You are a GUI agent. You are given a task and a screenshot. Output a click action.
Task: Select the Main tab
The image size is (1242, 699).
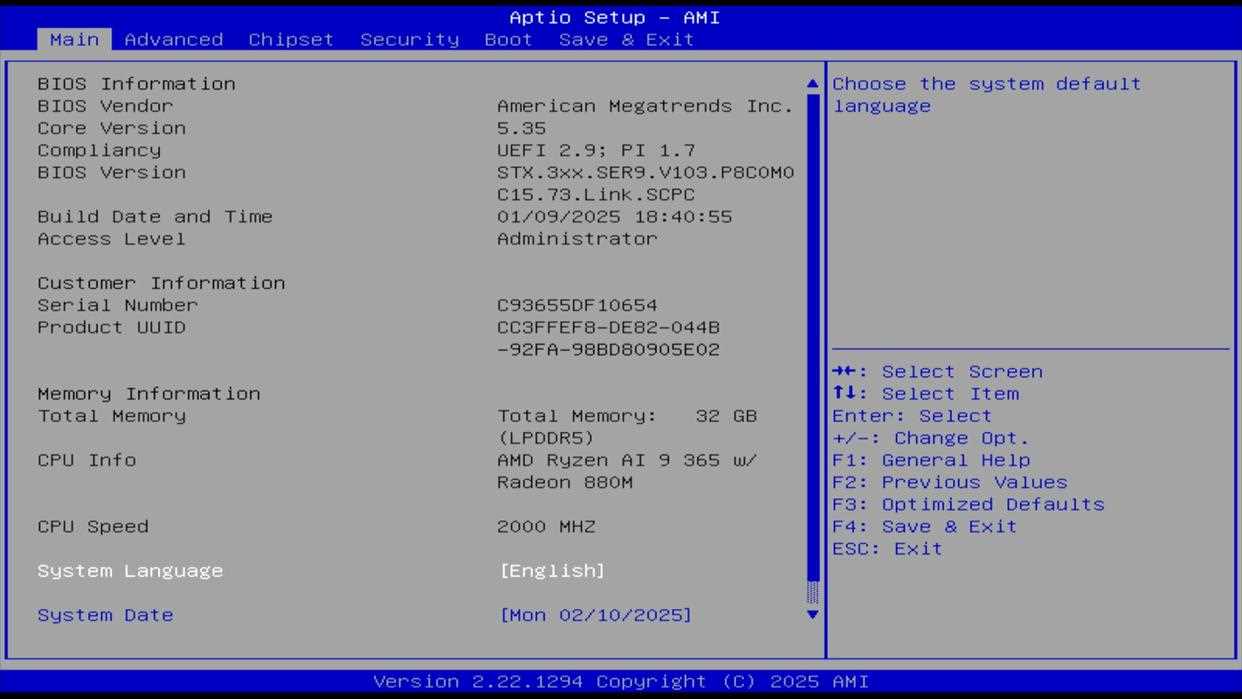74,40
